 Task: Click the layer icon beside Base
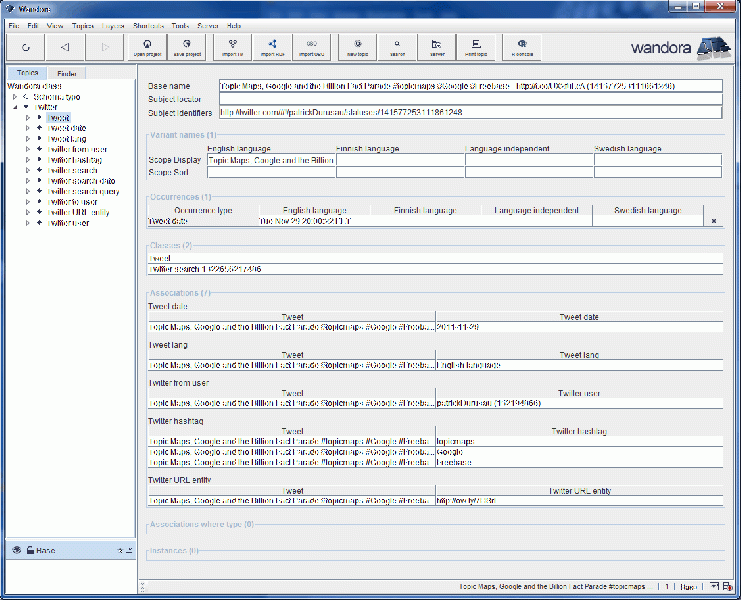click(x=17, y=550)
